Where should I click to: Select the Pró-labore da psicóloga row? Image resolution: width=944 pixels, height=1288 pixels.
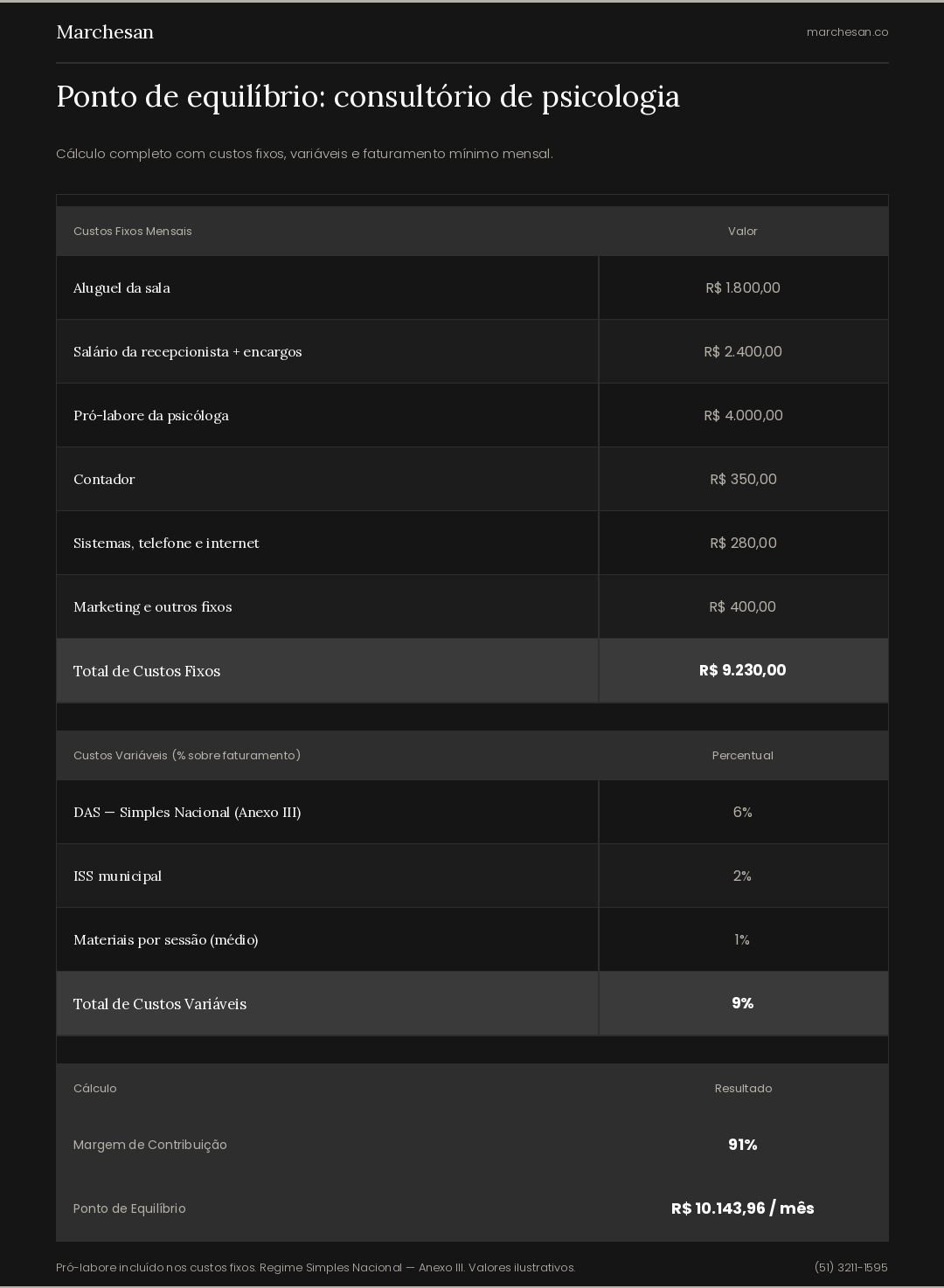tap(472, 415)
